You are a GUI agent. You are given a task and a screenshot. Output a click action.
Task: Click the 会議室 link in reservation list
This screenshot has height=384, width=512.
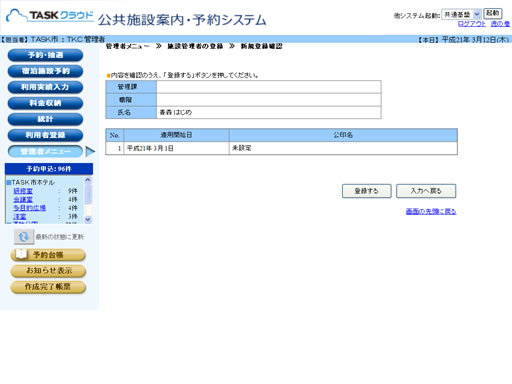pyautogui.click(x=23, y=200)
